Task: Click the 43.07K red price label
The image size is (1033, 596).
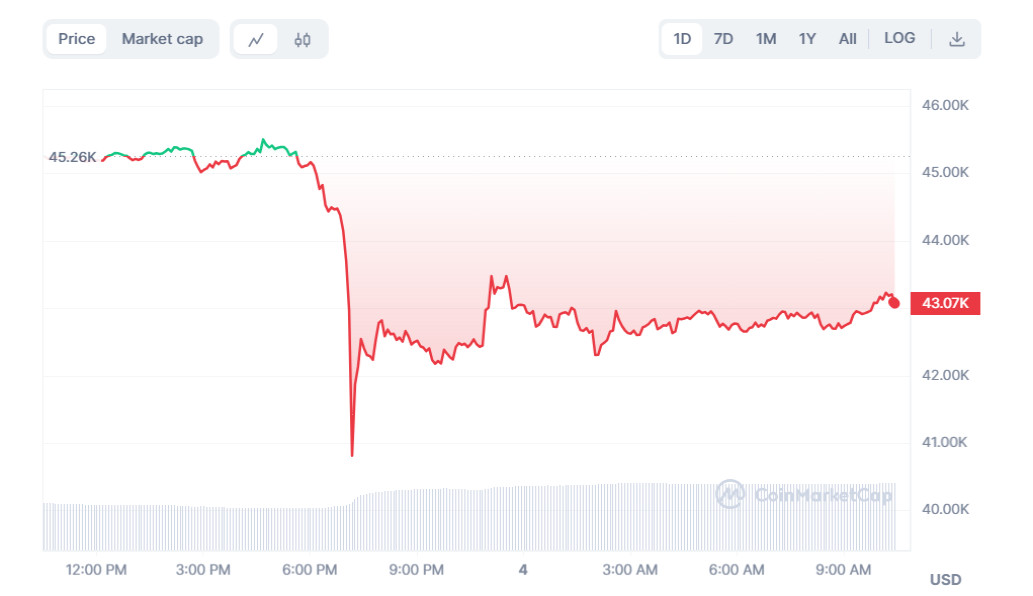Action: pos(944,302)
